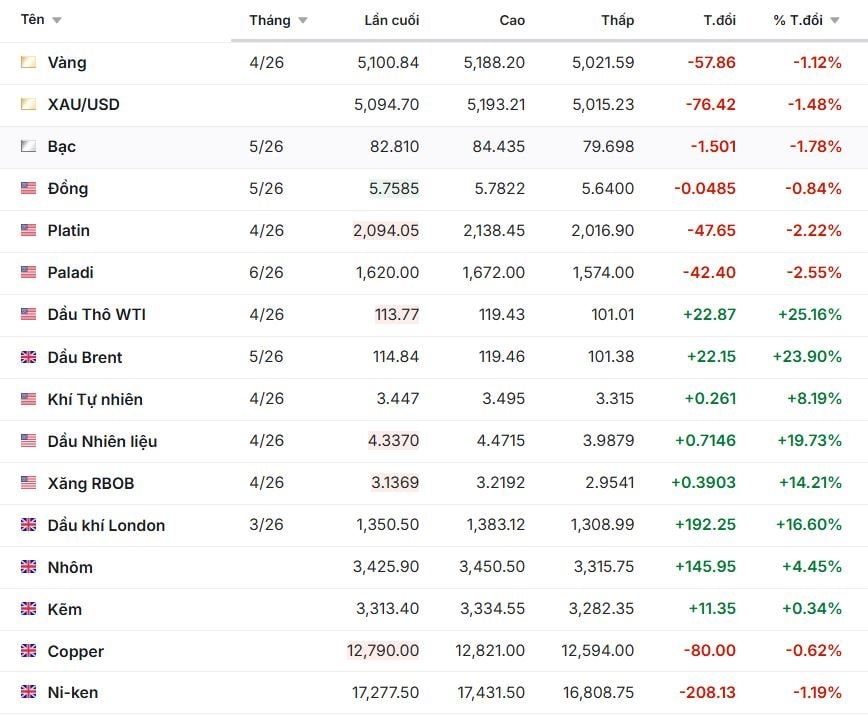Click the Thấp column header
The width and height of the screenshot is (868, 715).
pyautogui.click(x=618, y=21)
